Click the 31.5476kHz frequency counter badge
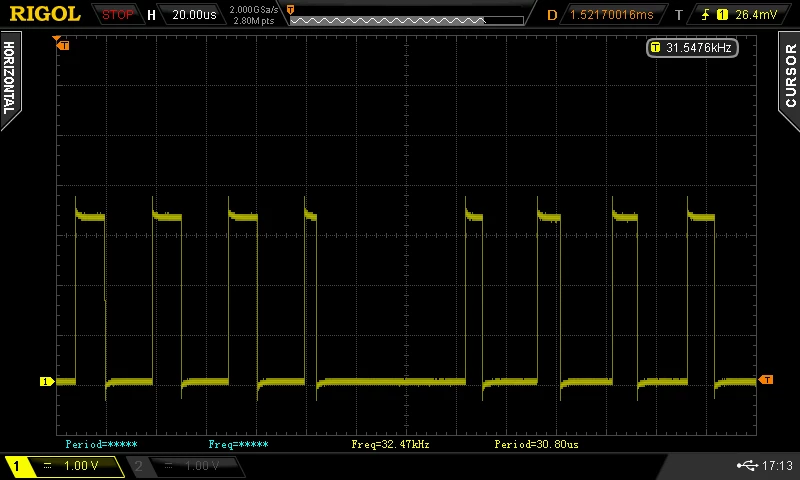The width and height of the screenshot is (800, 480). point(692,48)
